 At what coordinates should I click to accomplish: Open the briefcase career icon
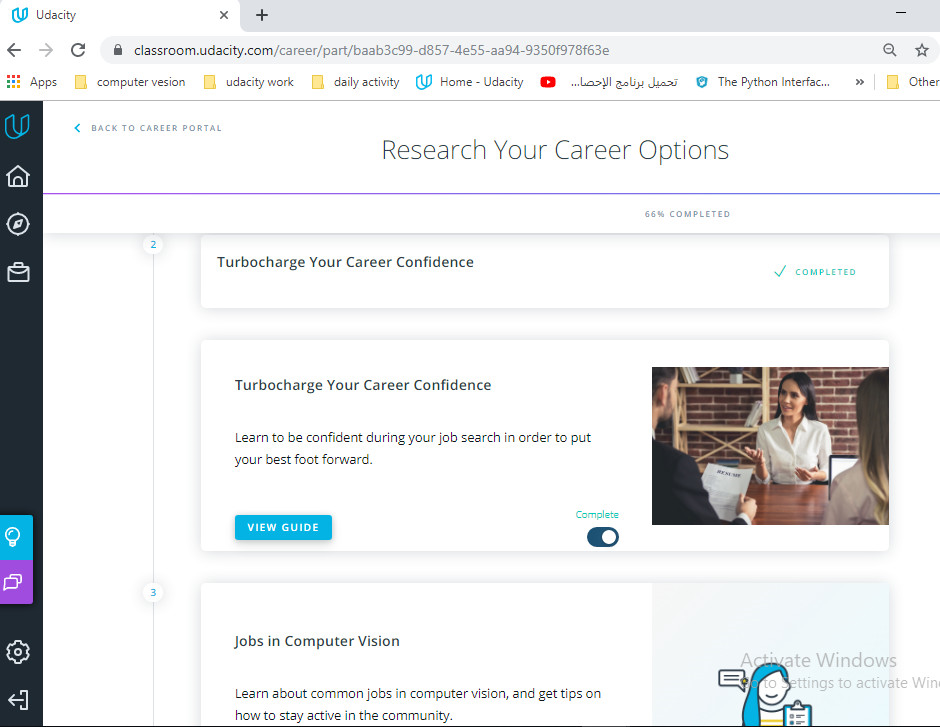coord(17,272)
